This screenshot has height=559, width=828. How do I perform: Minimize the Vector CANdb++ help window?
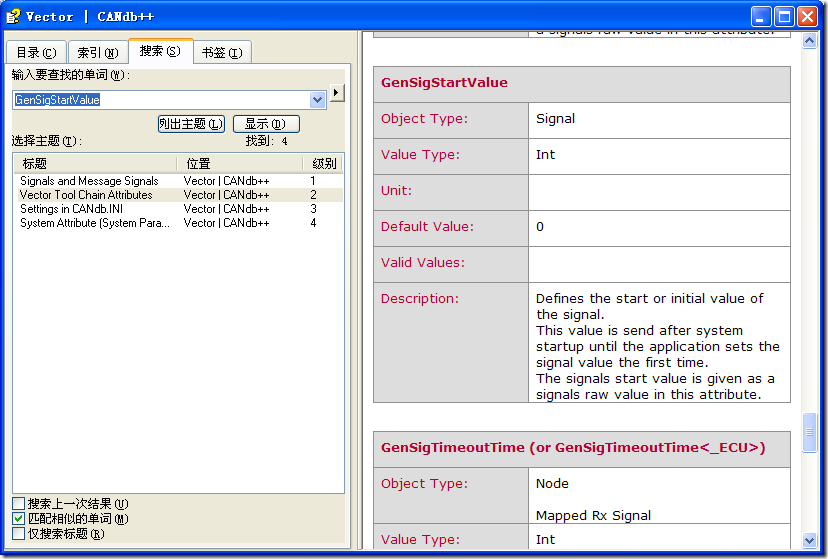coord(761,17)
